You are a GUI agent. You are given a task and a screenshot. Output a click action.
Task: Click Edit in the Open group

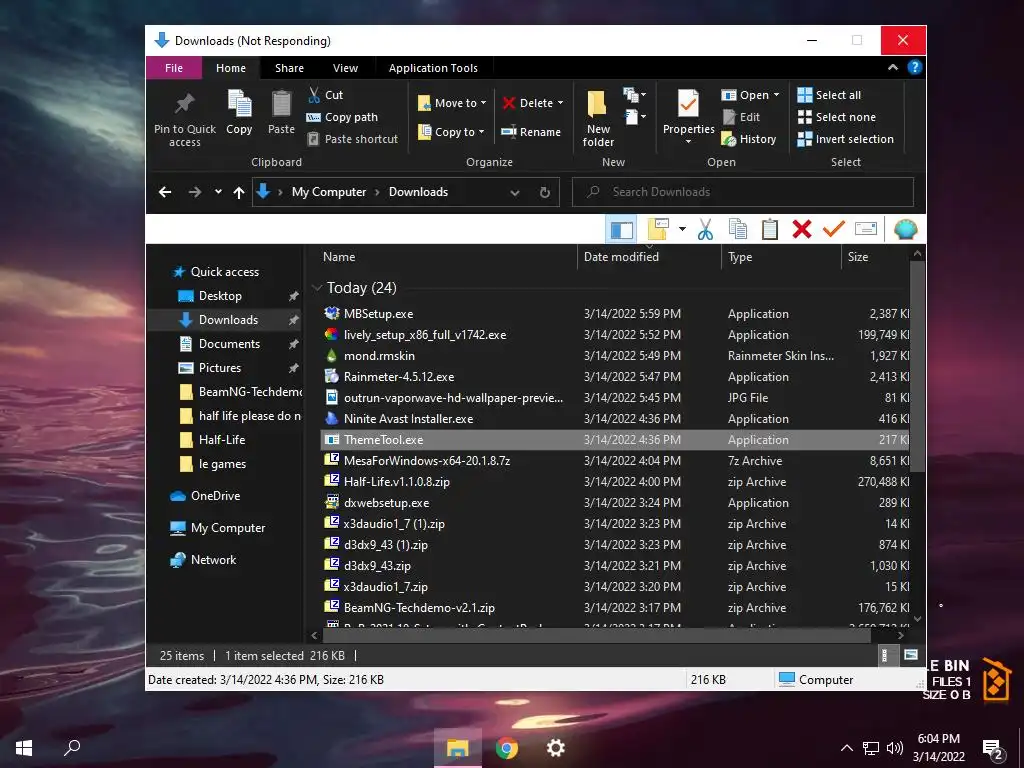click(x=741, y=117)
